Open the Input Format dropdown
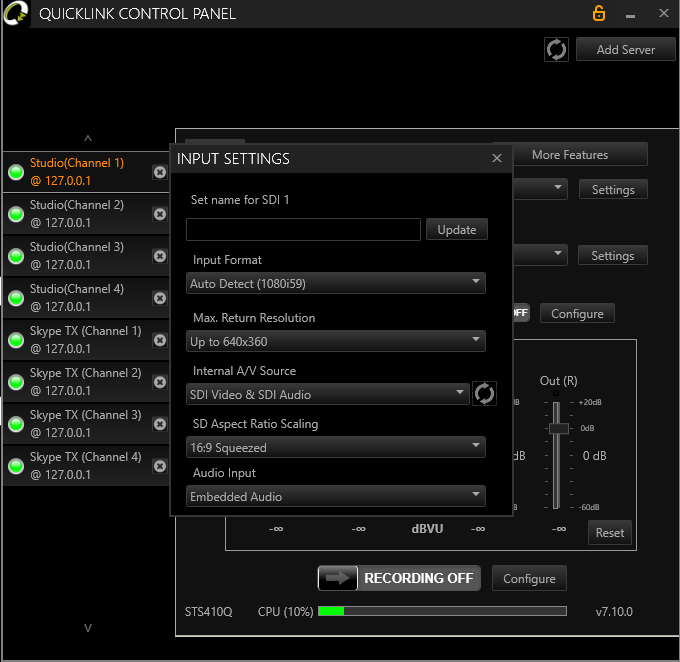The image size is (680, 662). [x=336, y=283]
